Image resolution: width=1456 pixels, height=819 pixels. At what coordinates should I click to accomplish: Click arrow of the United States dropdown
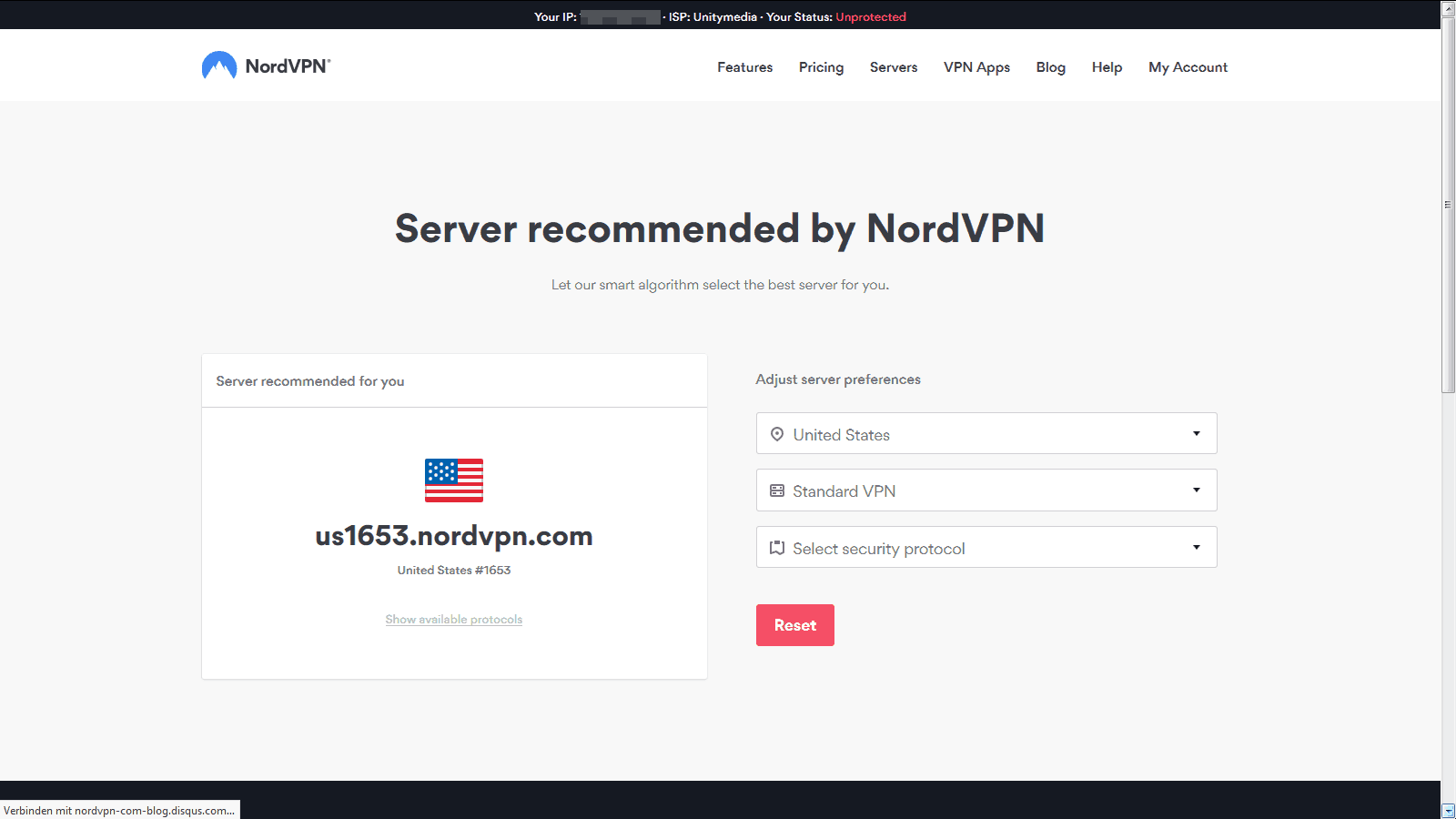coord(1197,433)
